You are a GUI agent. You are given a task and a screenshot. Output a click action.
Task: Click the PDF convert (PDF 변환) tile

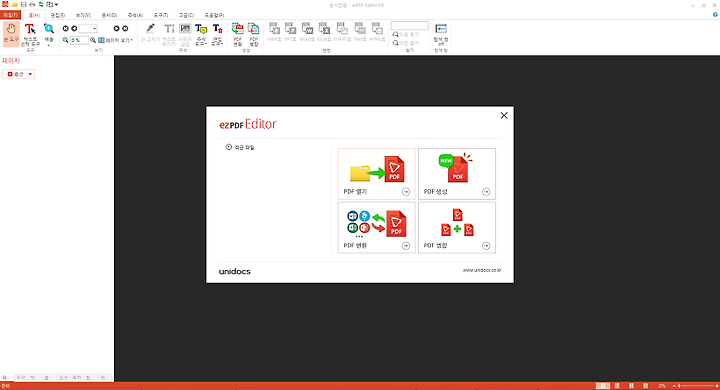tap(377, 227)
